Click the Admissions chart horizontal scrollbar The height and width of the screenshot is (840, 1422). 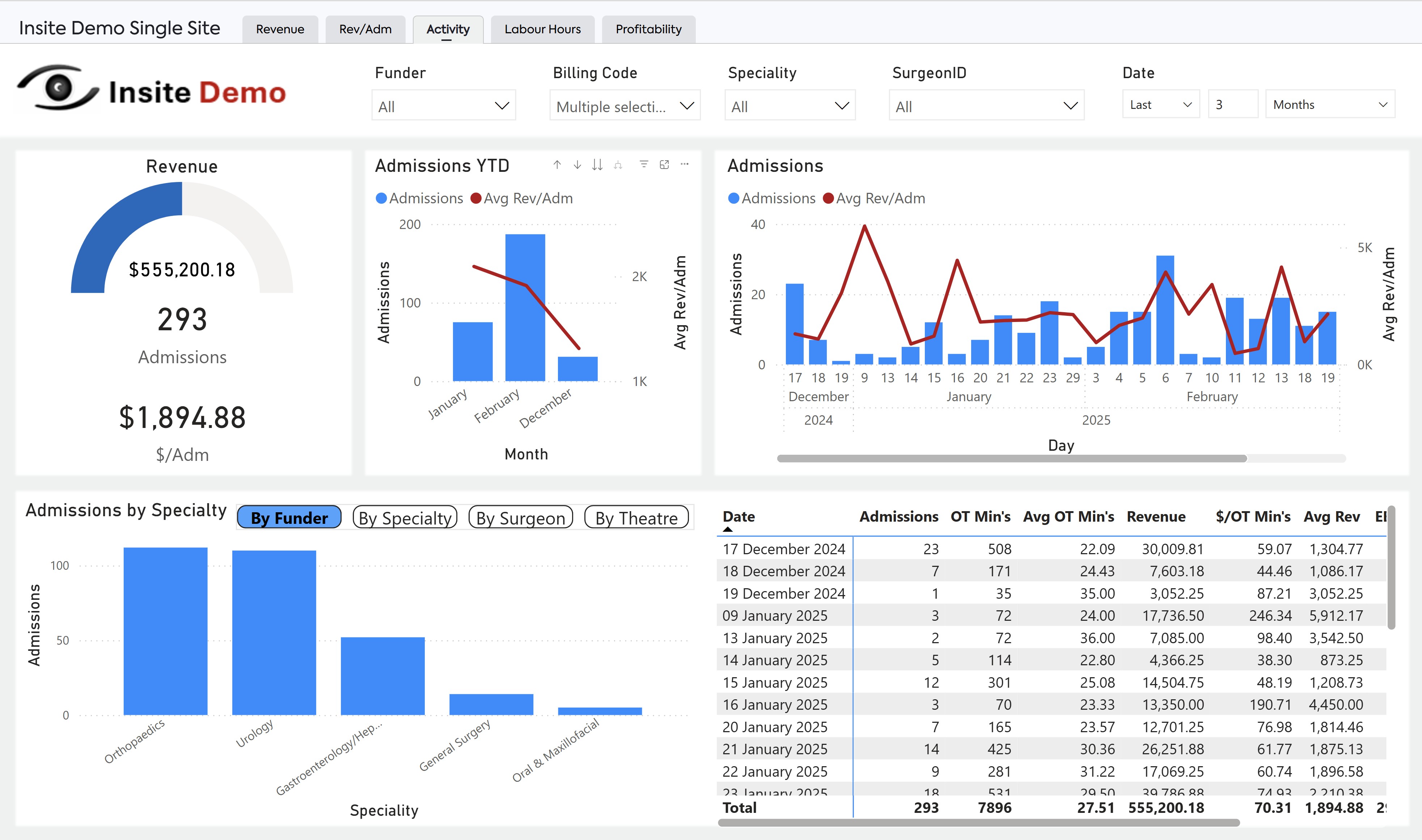tap(1012, 458)
